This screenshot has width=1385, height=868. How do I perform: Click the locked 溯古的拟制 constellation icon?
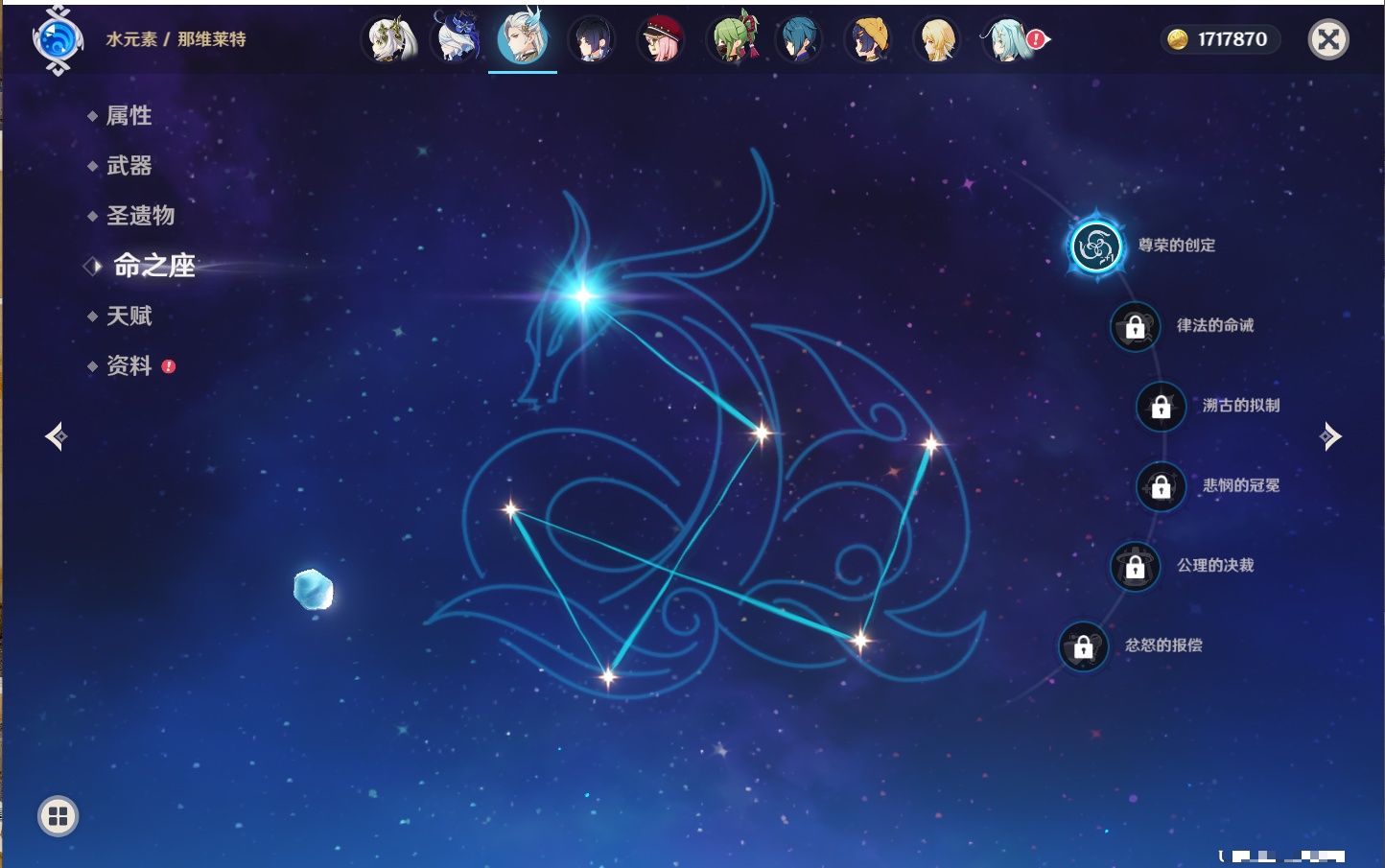click(1161, 407)
